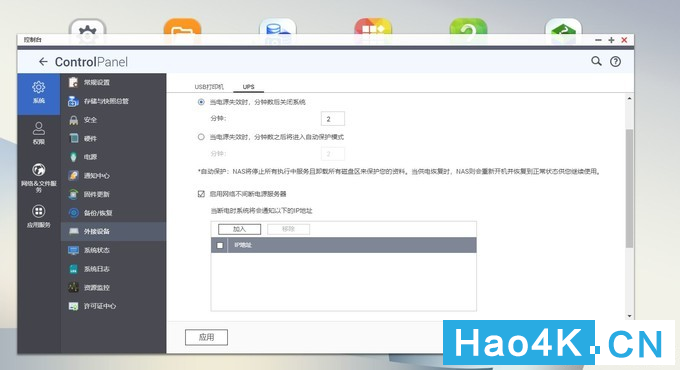Select auto-protection mode radio option

tap(201, 137)
